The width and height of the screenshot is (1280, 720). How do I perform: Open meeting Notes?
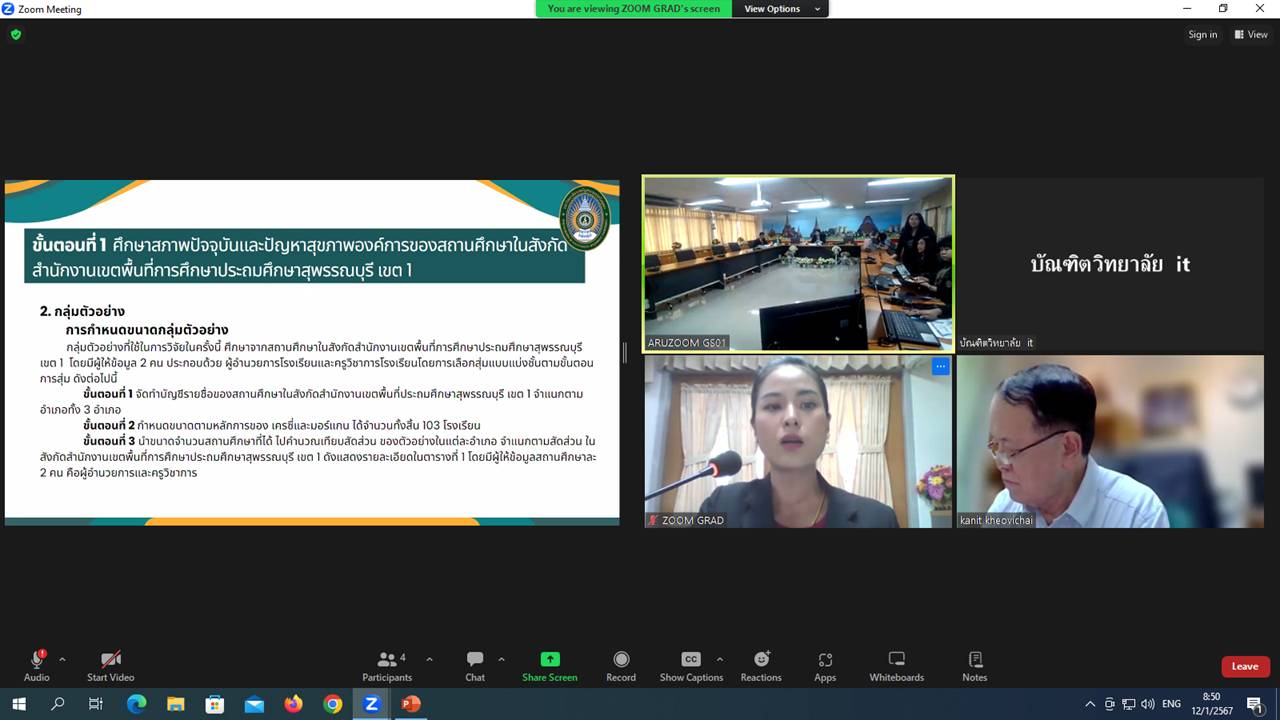(975, 666)
